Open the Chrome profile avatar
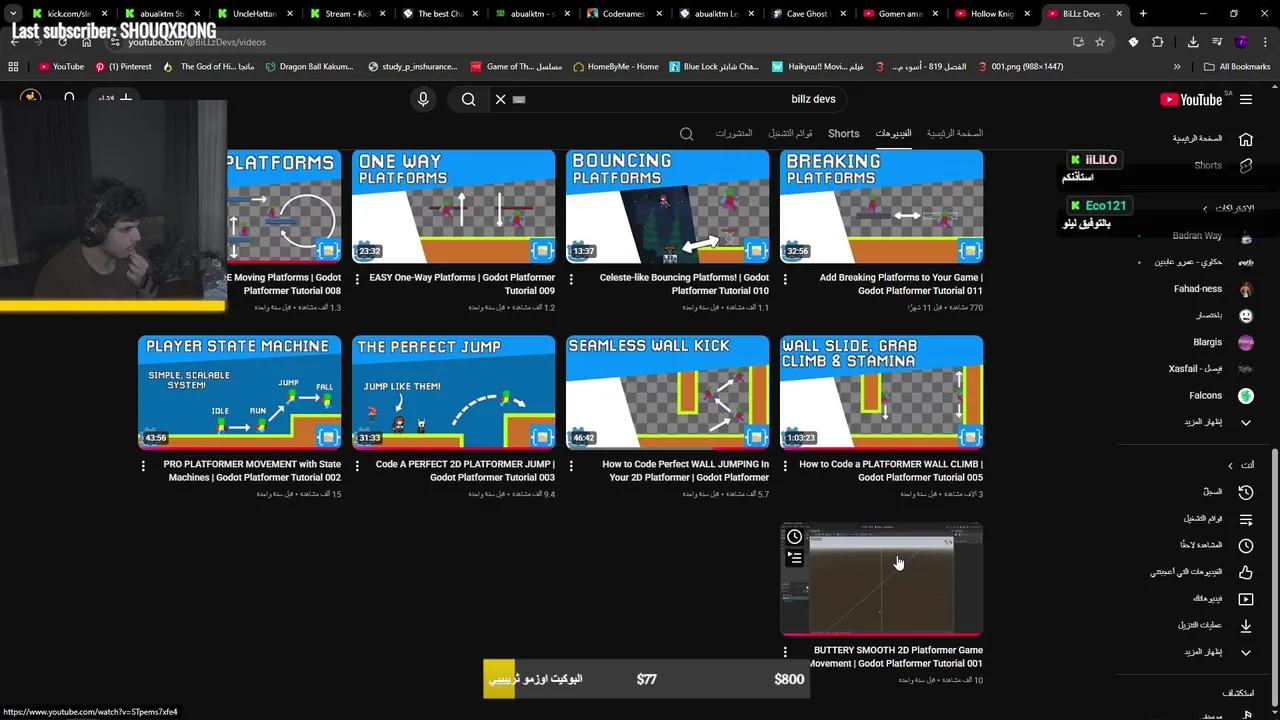This screenshot has height=720, width=1280. click(x=1241, y=42)
